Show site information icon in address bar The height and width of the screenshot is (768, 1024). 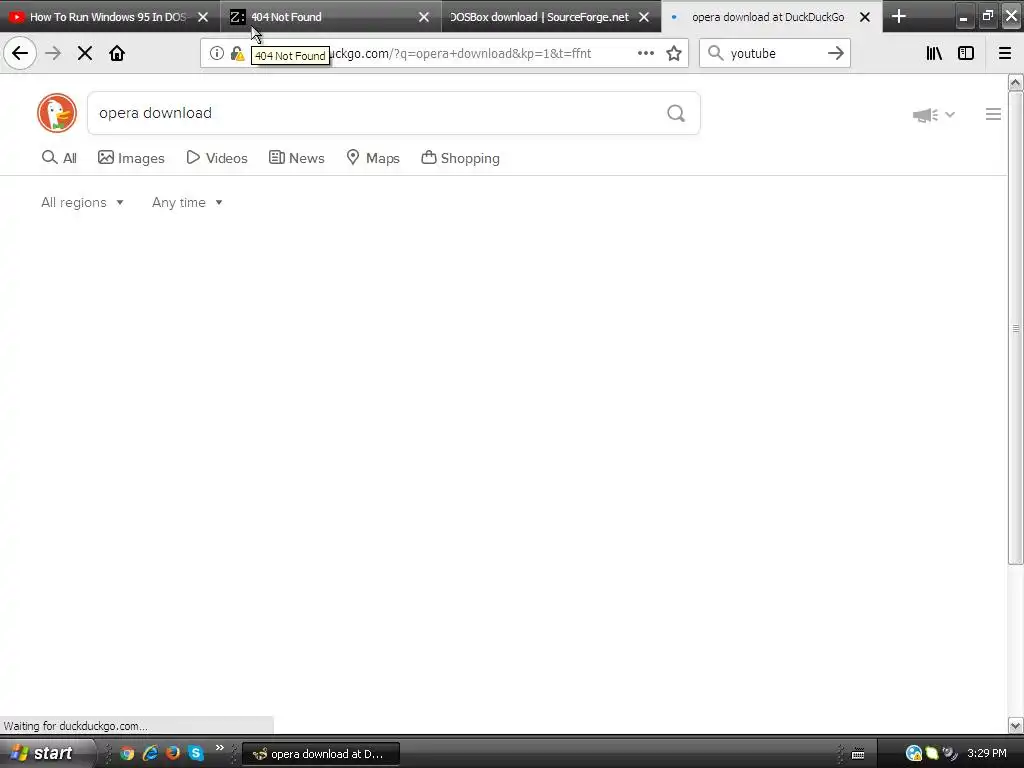[x=217, y=54]
